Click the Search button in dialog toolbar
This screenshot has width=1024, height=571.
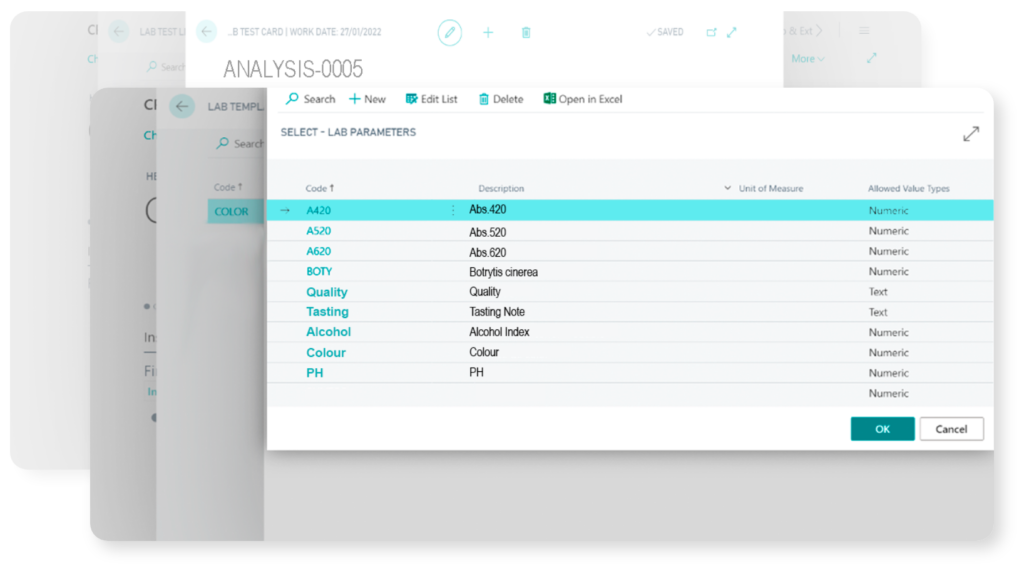tap(310, 99)
